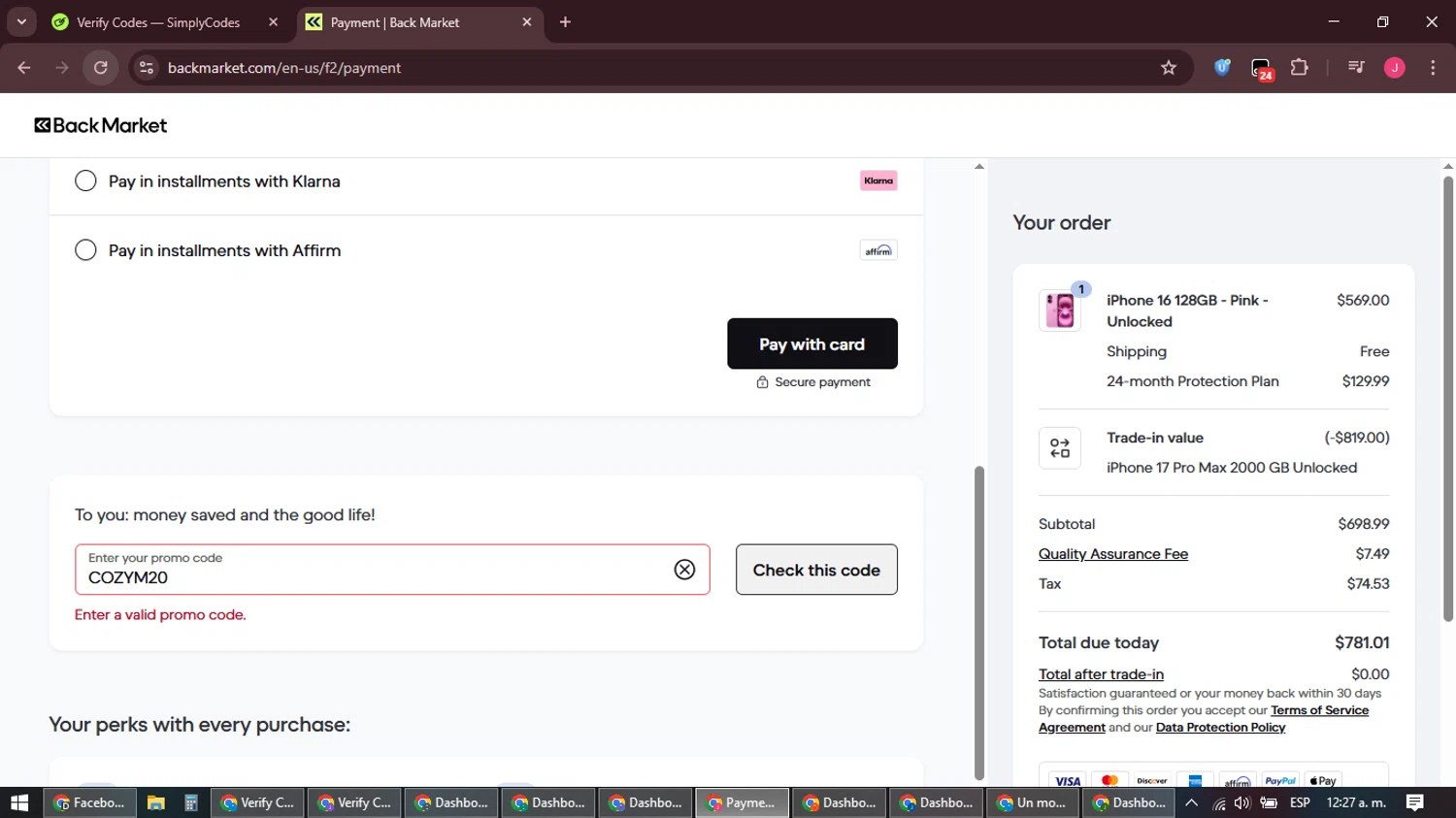Open the Windows Start menu
Viewport: 1456px width, 818px height.
click(19, 802)
